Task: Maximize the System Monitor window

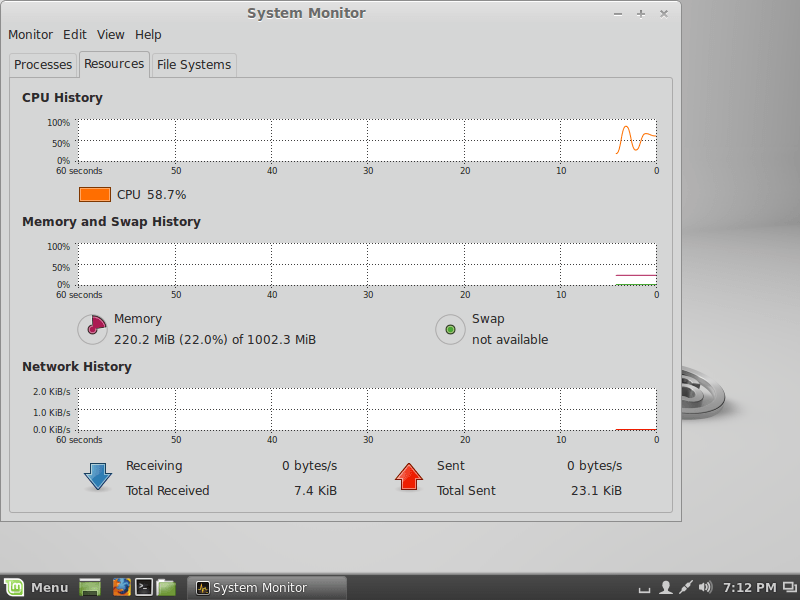Action: [x=641, y=14]
